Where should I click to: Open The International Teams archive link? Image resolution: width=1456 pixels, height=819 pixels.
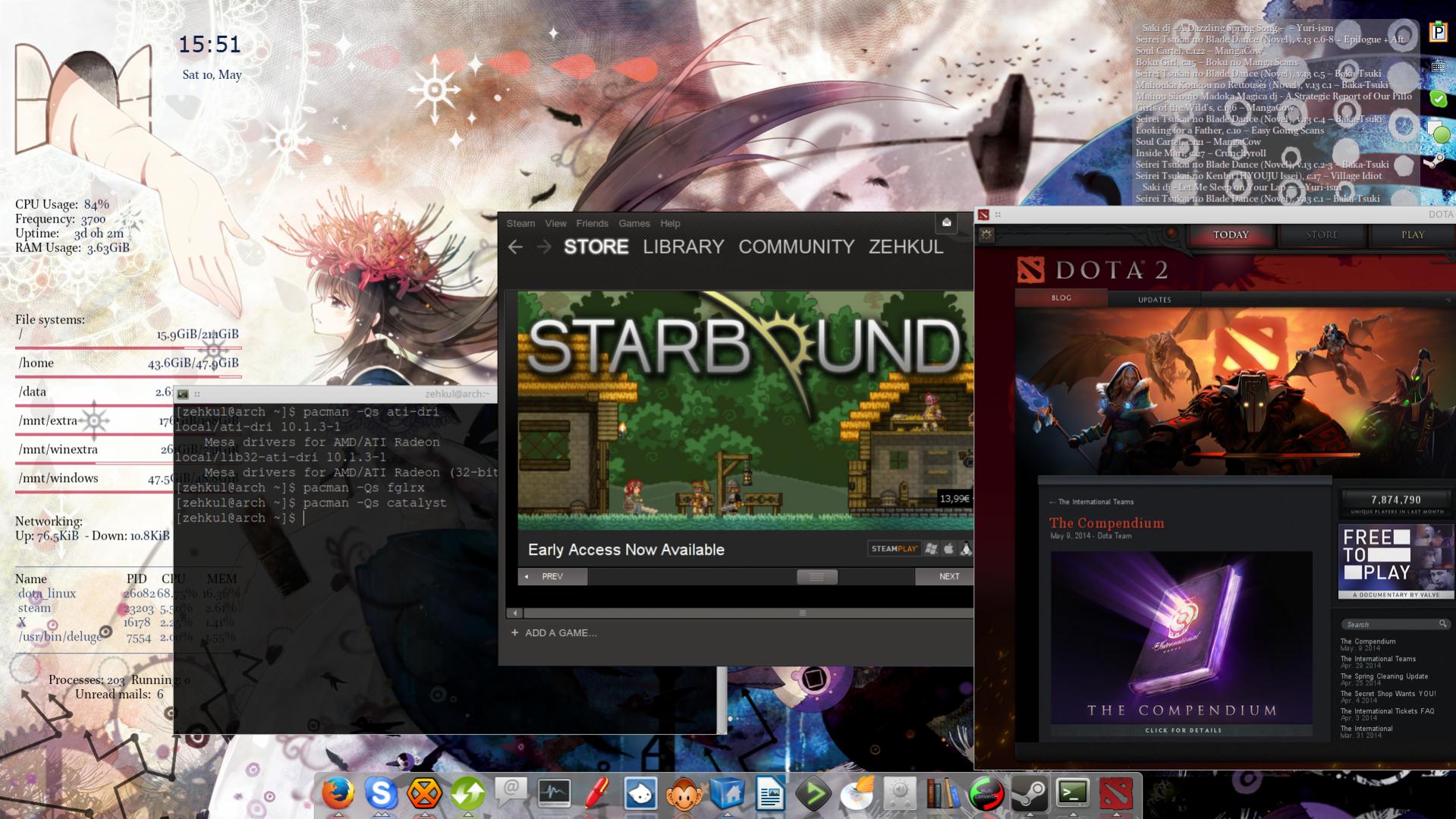pos(1378,659)
